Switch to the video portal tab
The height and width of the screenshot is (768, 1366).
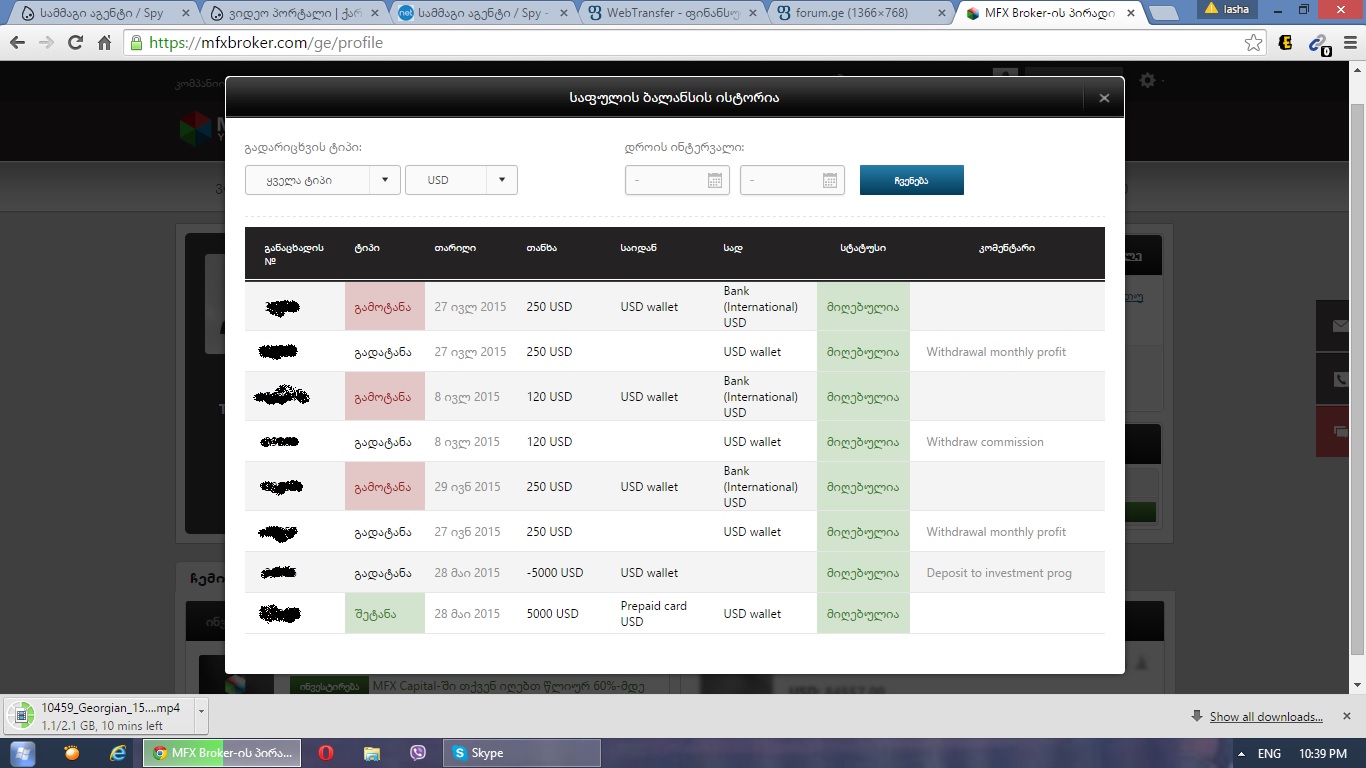[x=295, y=13]
